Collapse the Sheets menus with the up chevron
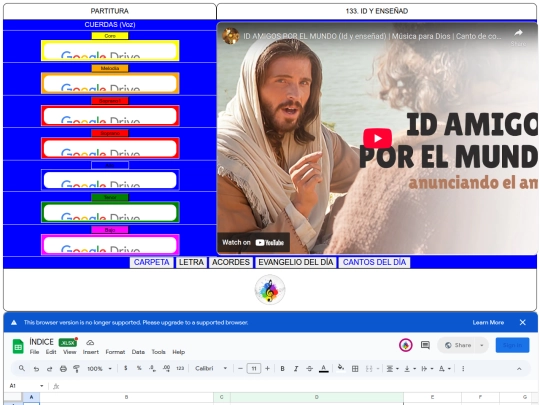Screen dimensions: 540x405 click(x=519, y=368)
